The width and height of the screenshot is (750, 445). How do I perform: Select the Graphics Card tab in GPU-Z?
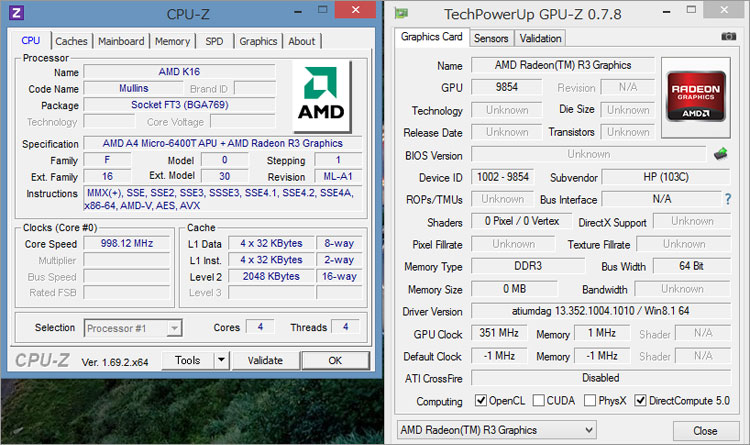[x=431, y=37]
